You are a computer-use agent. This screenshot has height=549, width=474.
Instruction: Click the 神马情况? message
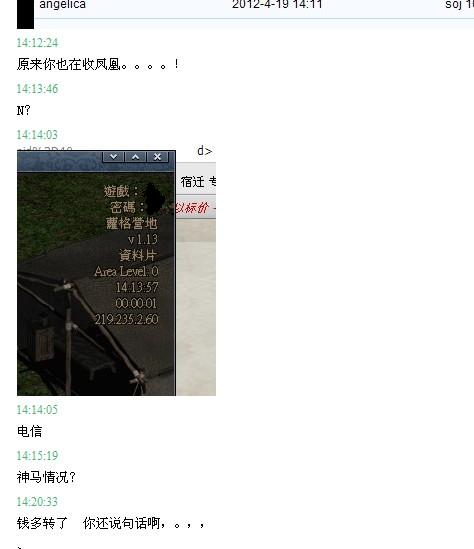(46, 477)
